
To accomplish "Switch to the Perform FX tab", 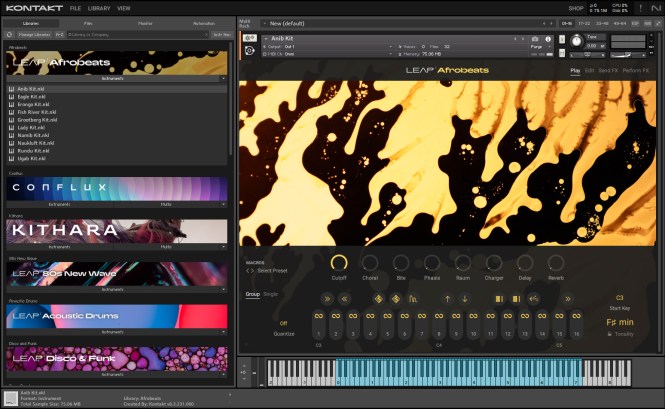I will [x=636, y=70].
